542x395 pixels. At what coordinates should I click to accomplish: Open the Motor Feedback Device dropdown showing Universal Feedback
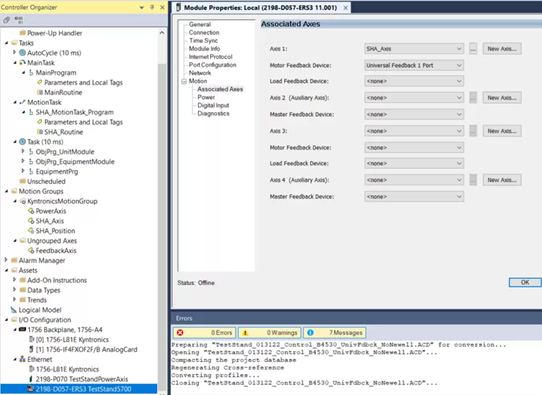(x=414, y=65)
